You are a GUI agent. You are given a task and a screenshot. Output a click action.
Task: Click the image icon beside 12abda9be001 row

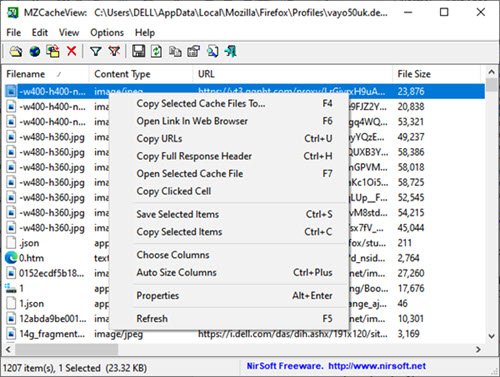point(11,319)
